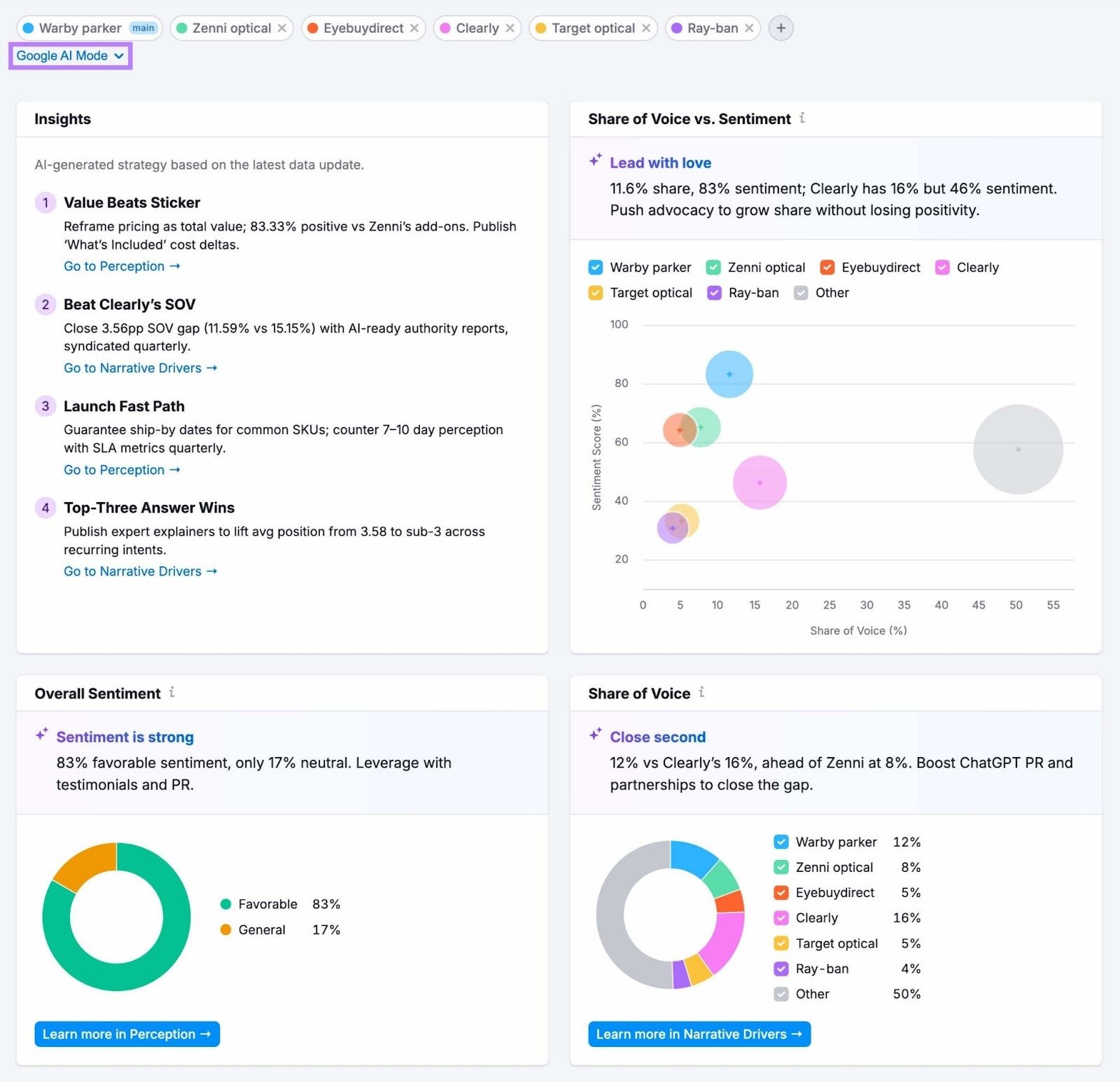This screenshot has width=1120, height=1082.
Task: Click the sparkle AI icon beside Lead with love
Action: (594, 160)
